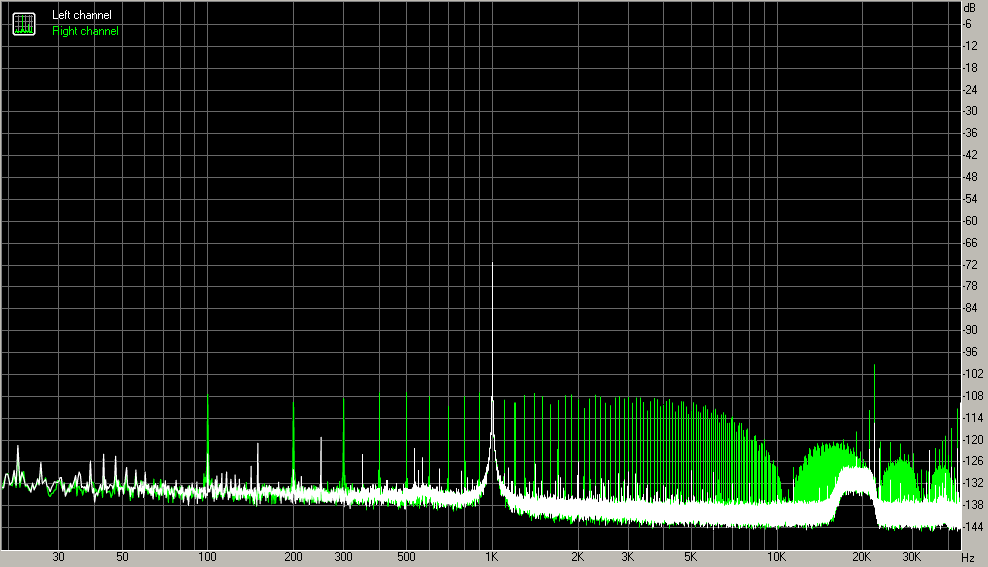Screen dimensions: 988x567
Task: Click the "dB" axis unit label
Action: [x=969, y=8]
